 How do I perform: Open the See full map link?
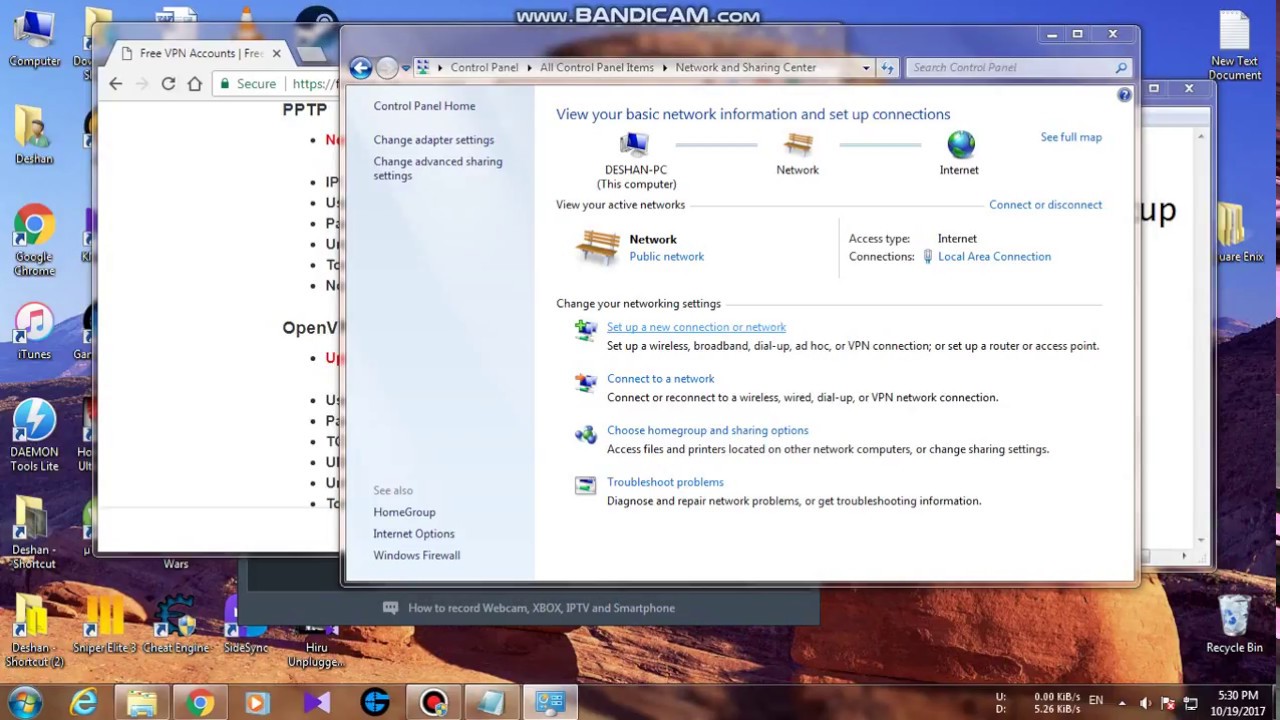[1071, 137]
